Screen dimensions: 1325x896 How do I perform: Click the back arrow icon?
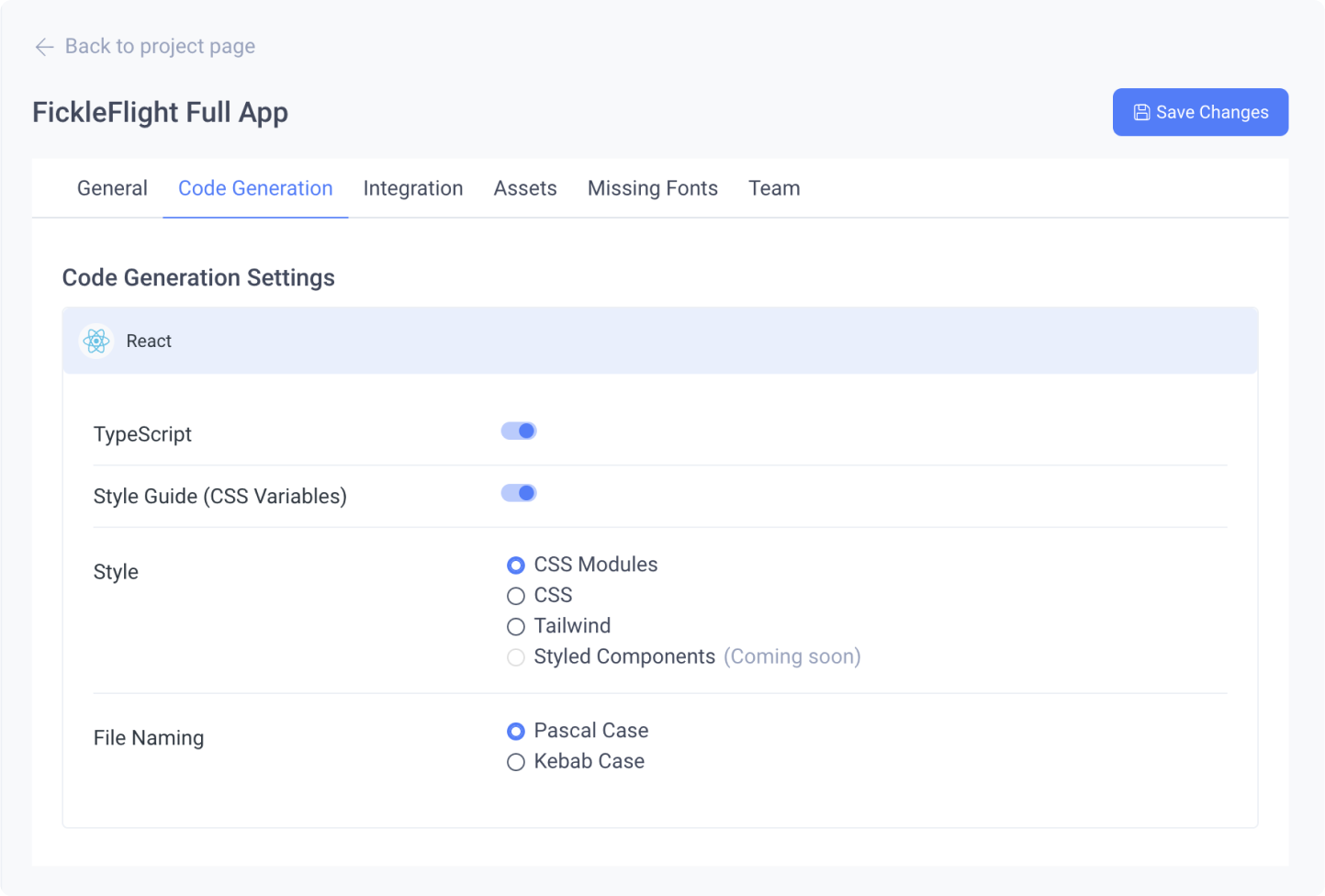click(x=44, y=47)
